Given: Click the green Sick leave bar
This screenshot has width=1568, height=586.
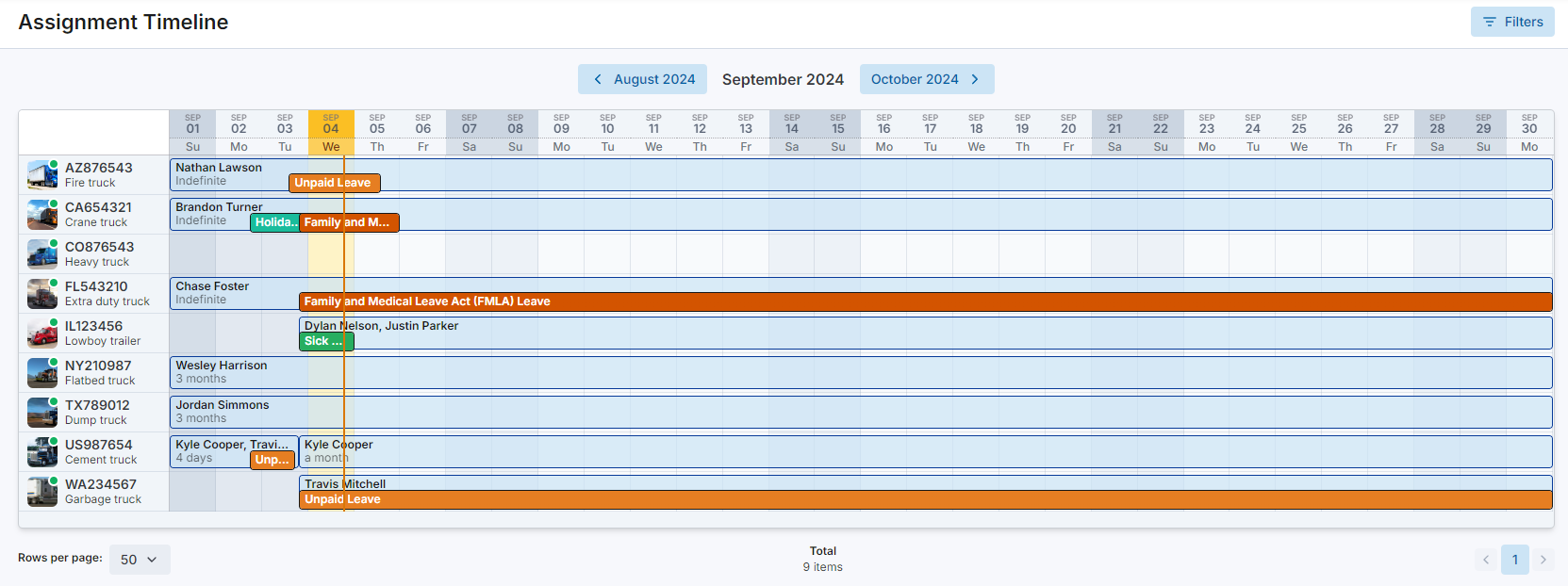Looking at the screenshot, I should pos(325,341).
